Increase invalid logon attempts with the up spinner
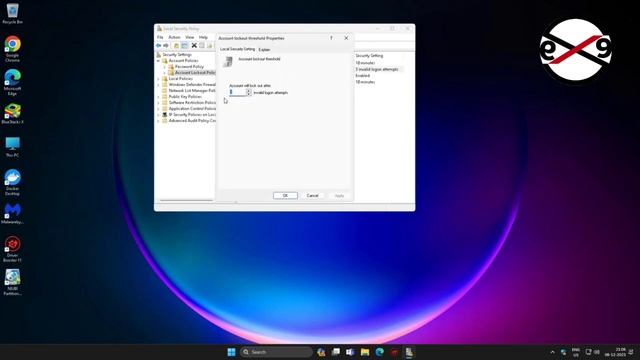The height and width of the screenshot is (360, 640). [249, 91]
